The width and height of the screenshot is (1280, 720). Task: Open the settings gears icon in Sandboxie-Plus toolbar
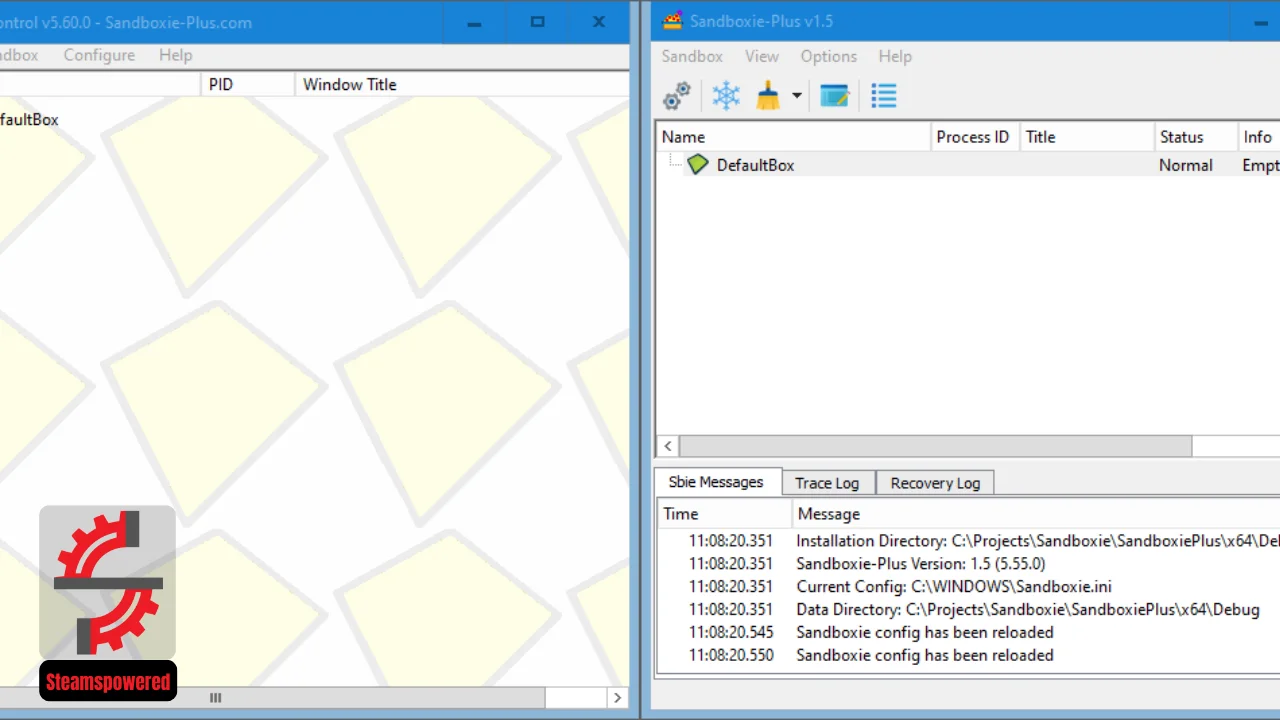pyautogui.click(x=677, y=96)
